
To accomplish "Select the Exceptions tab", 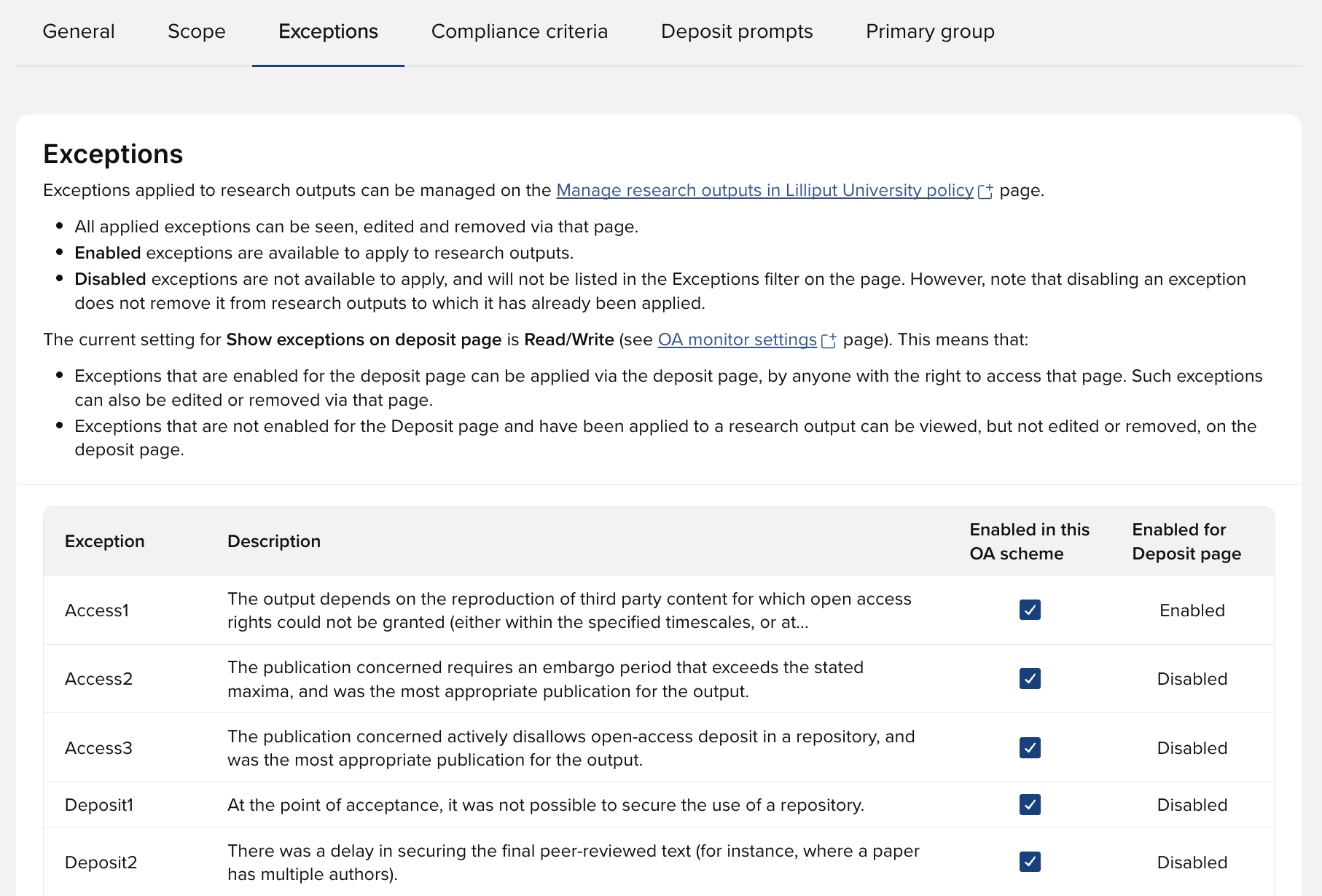I will 328,31.
